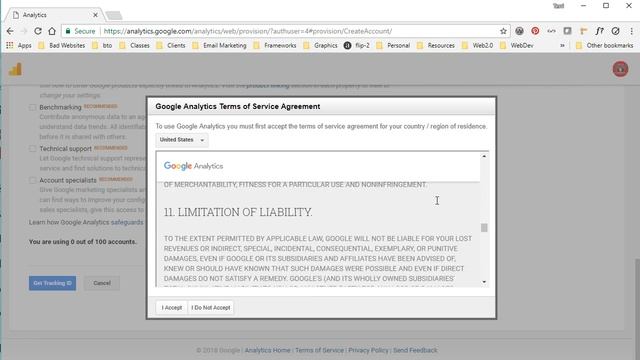Open the user account avatar
Screen dimensions: 640x360
click(620, 69)
